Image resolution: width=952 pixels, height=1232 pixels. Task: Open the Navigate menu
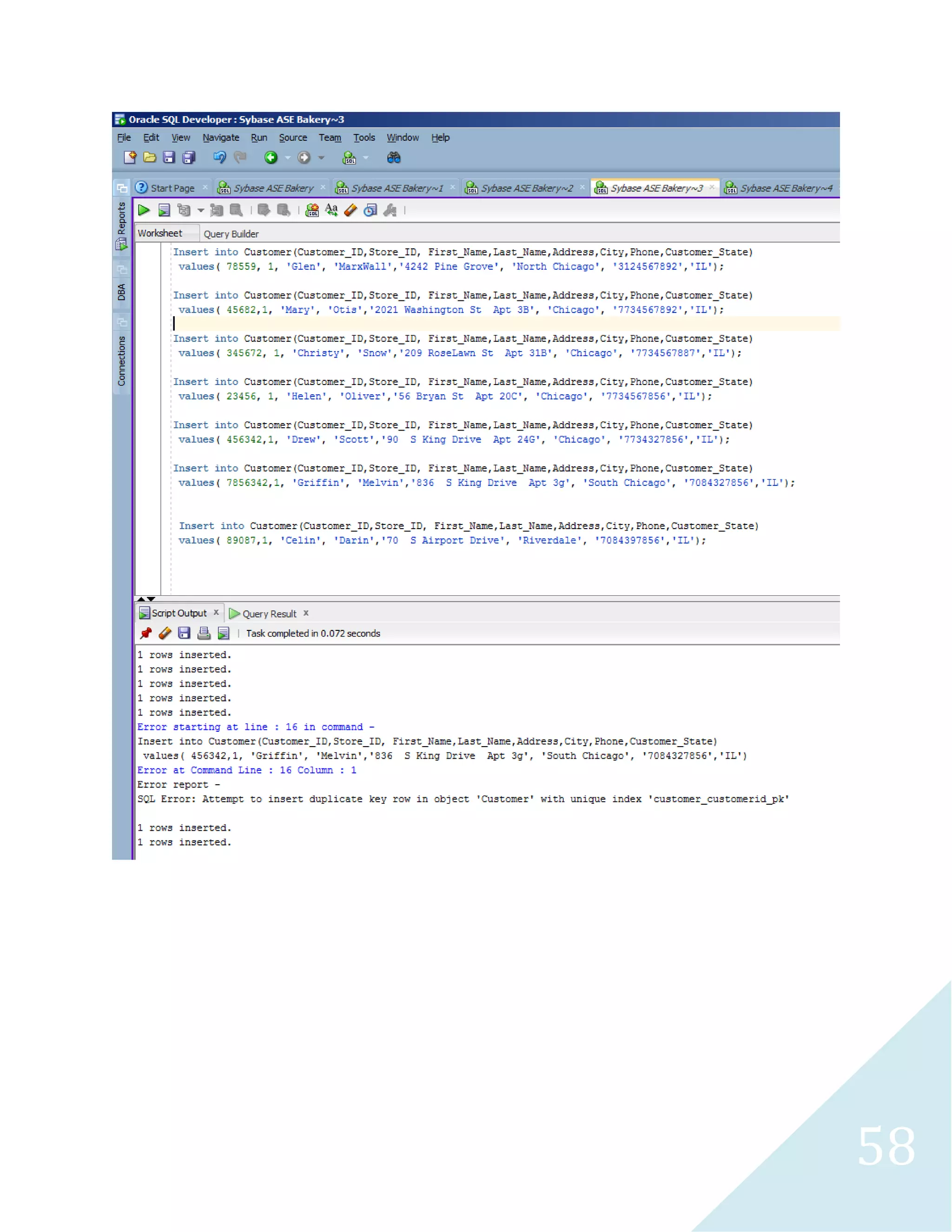pos(220,138)
